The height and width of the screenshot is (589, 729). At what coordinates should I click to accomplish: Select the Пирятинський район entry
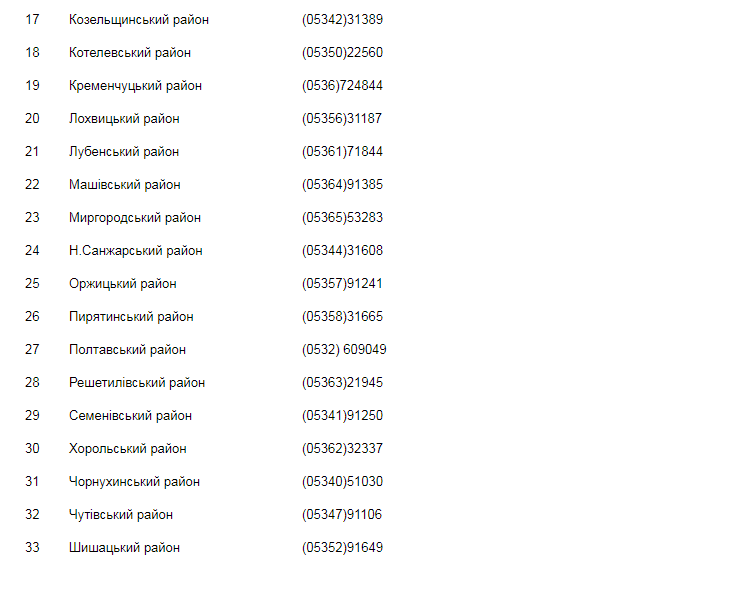tap(131, 317)
